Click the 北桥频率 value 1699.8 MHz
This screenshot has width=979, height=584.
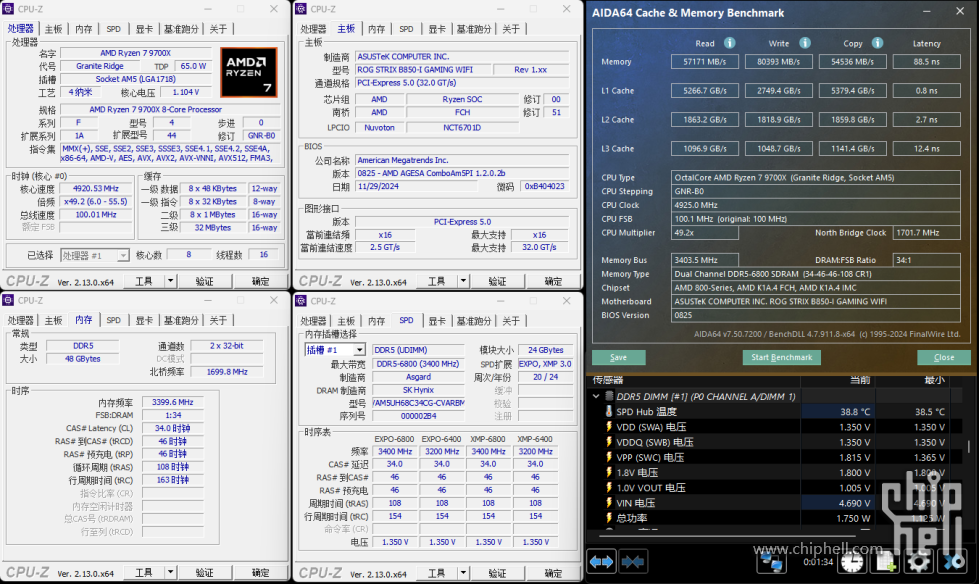coord(227,372)
